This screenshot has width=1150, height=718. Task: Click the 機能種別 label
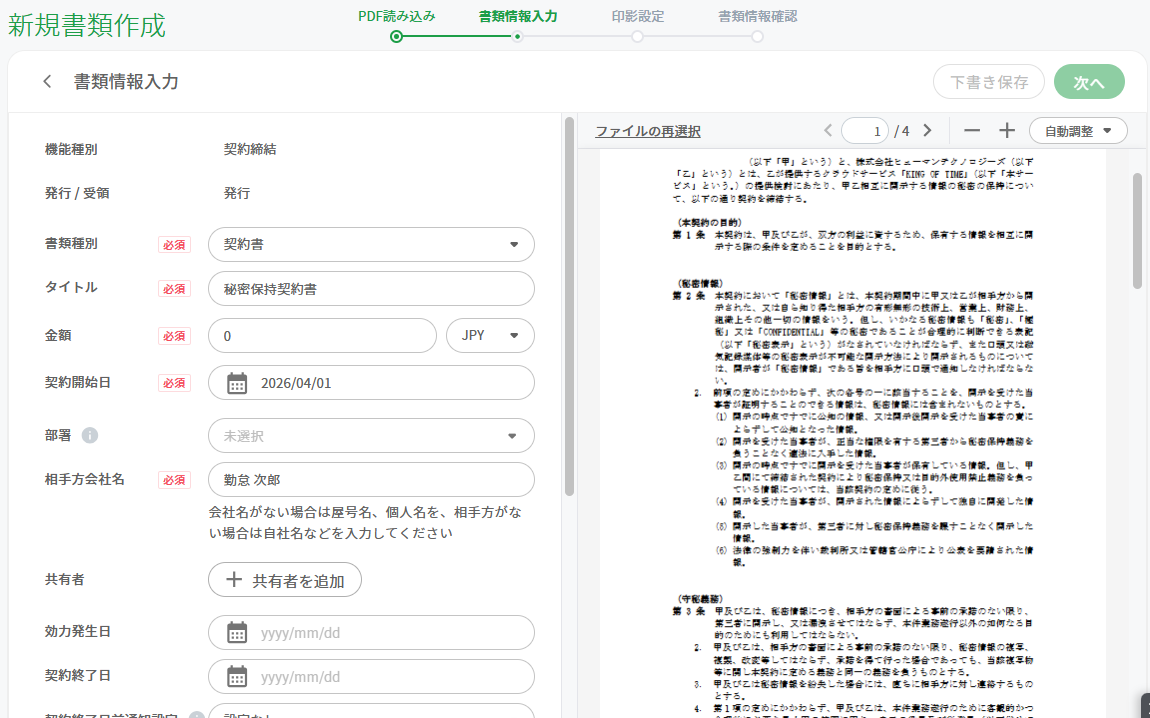[71, 149]
